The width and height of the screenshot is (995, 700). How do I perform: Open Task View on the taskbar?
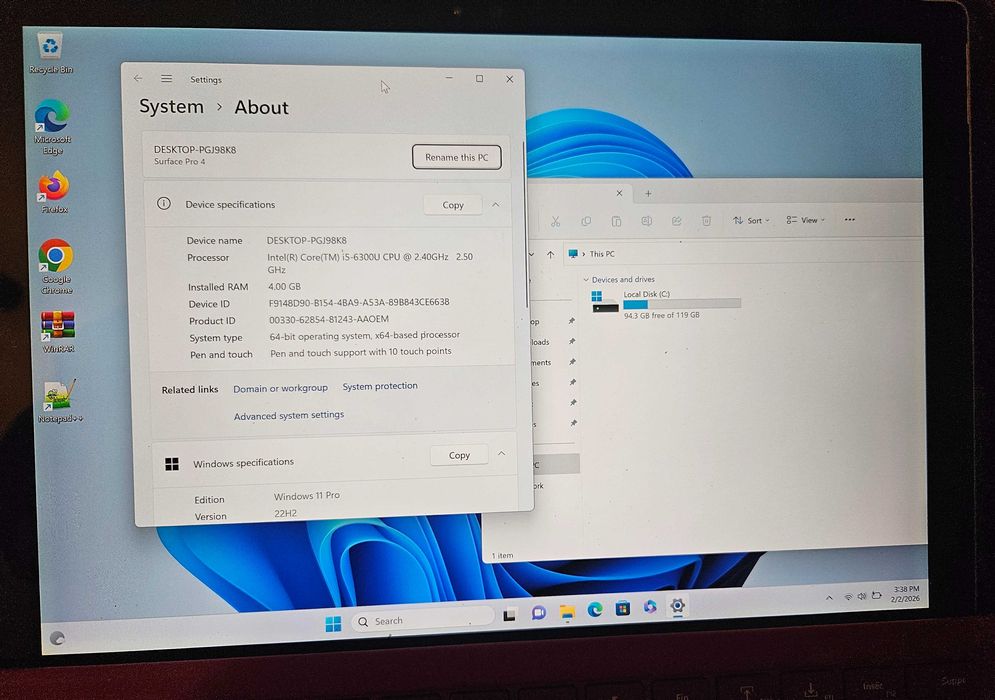[510, 614]
